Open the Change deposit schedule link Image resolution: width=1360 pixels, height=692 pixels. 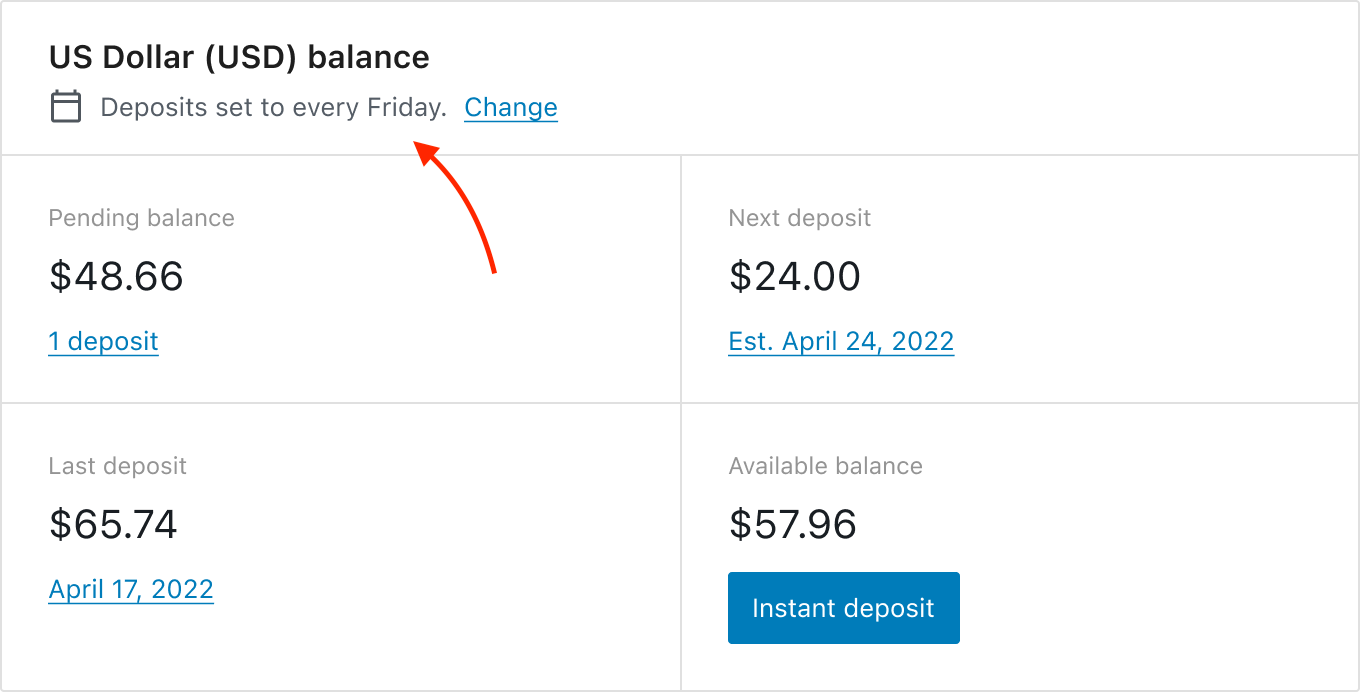(x=510, y=107)
